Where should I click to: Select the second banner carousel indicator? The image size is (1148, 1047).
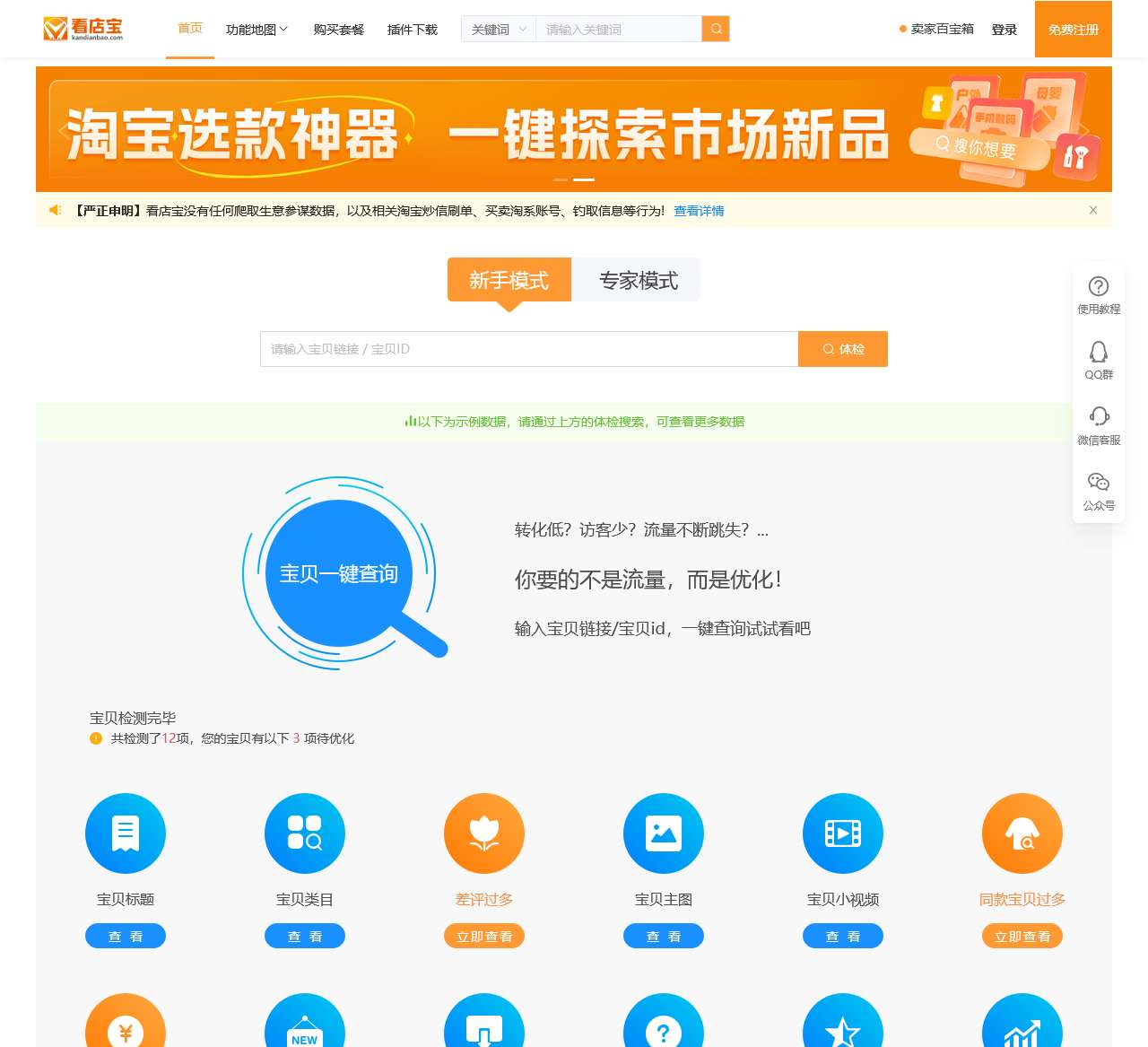coord(584,179)
